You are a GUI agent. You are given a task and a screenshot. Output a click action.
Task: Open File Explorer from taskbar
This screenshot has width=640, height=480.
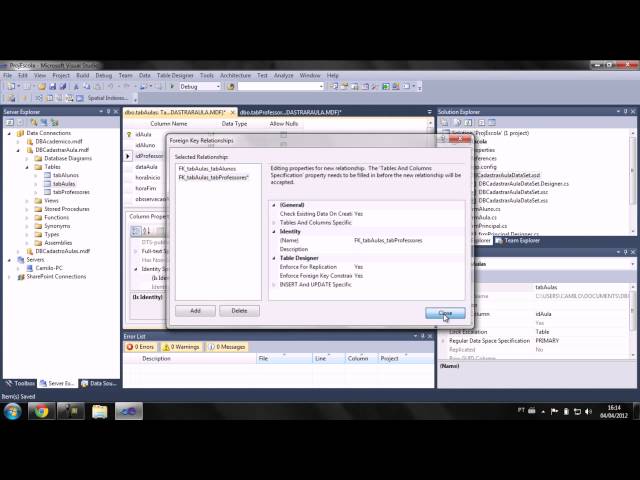(x=100, y=411)
